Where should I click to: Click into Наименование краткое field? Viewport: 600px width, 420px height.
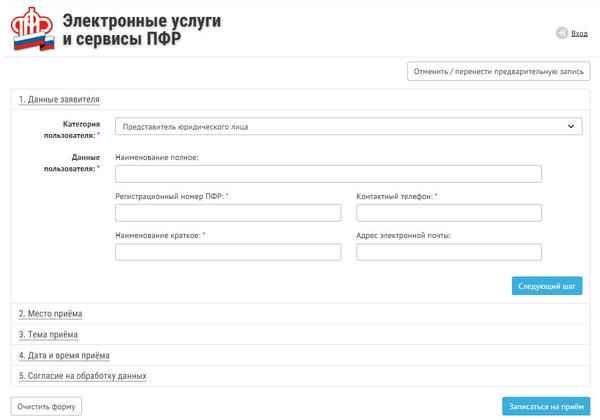pyautogui.click(x=228, y=252)
